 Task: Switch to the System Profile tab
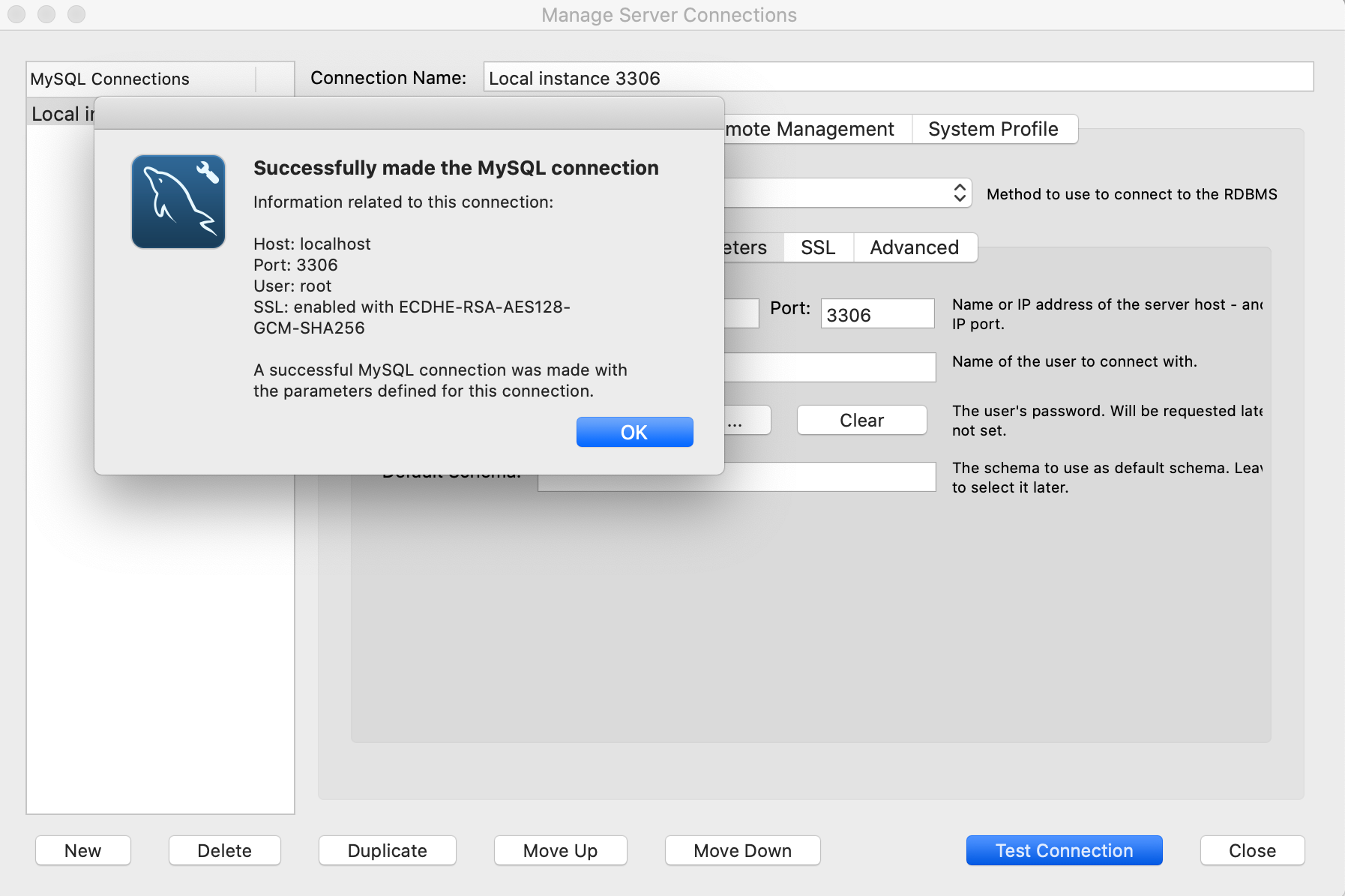click(994, 129)
